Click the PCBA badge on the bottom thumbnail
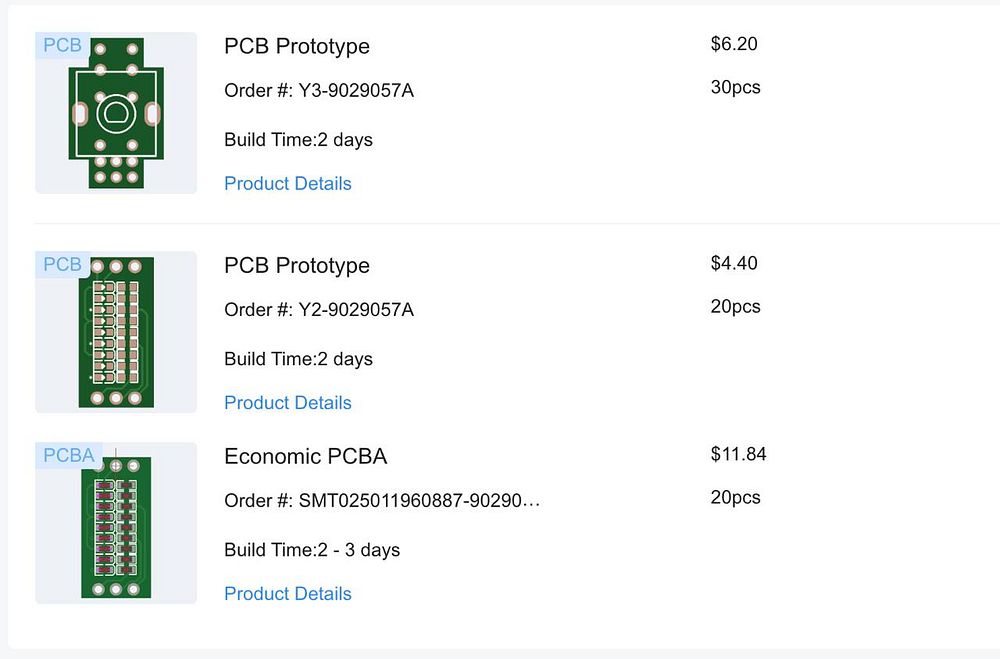The height and width of the screenshot is (659, 1000). [x=69, y=456]
